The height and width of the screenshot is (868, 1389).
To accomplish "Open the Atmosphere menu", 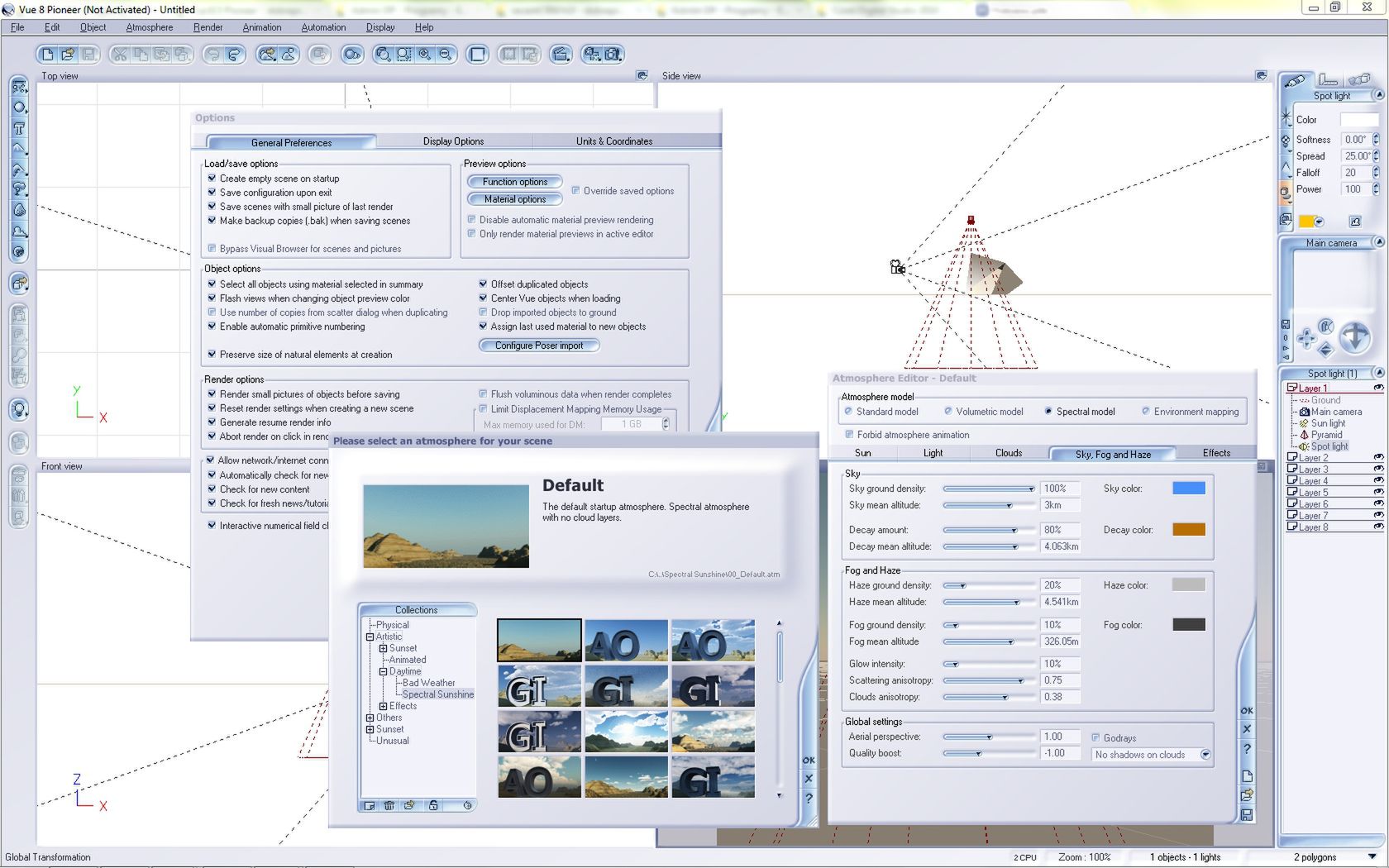I will 150,27.
